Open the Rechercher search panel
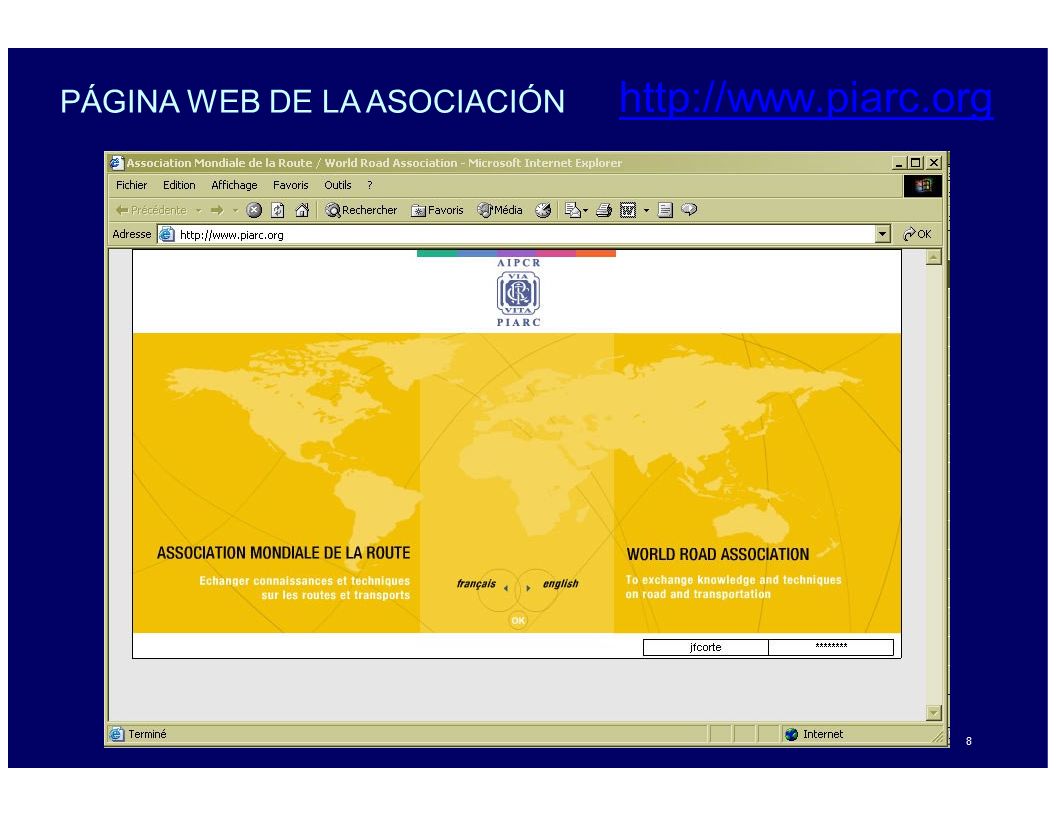This screenshot has height=816, width=1056. click(x=361, y=210)
